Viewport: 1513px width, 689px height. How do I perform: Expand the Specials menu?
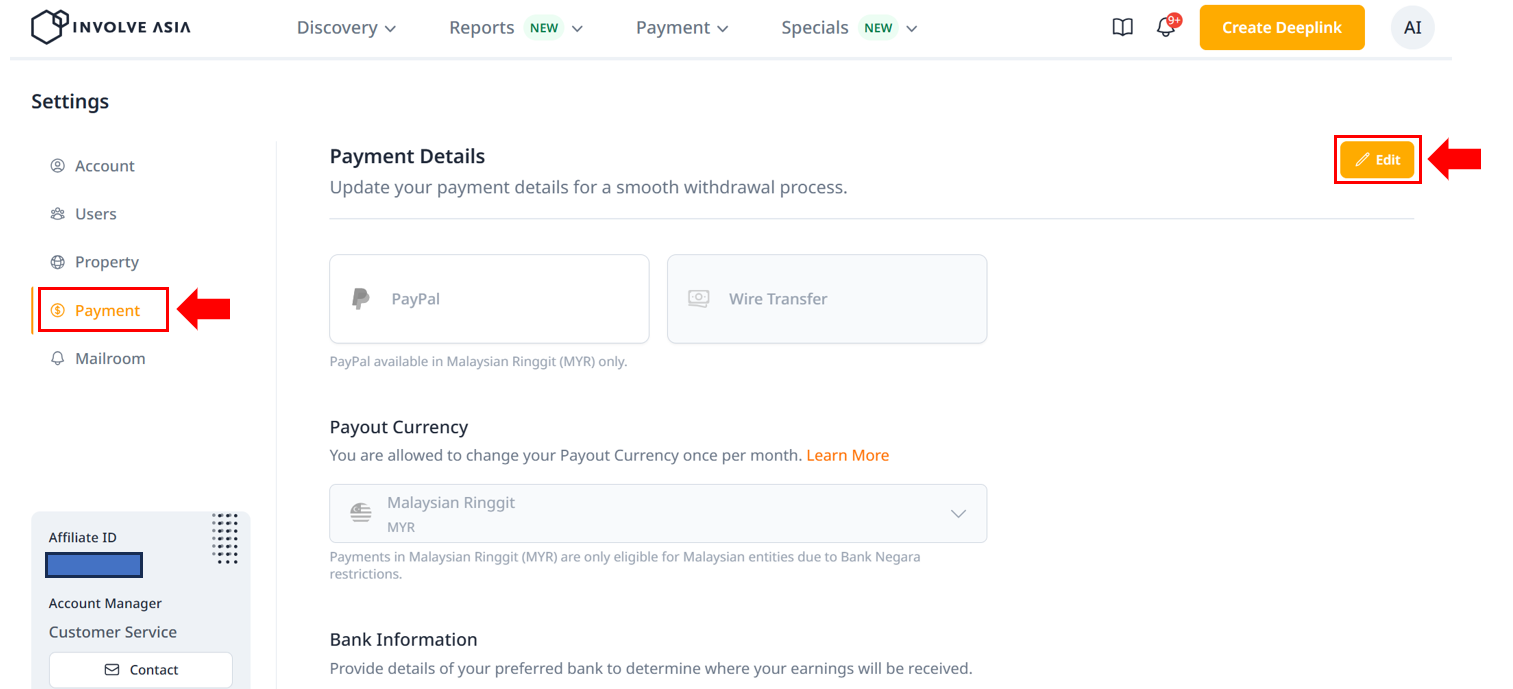849,28
